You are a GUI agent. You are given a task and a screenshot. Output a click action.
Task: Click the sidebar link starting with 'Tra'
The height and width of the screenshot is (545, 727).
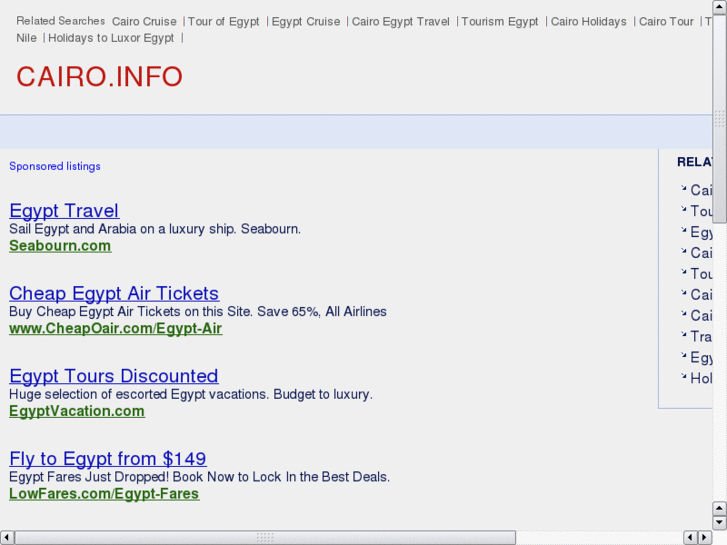click(701, 336)
